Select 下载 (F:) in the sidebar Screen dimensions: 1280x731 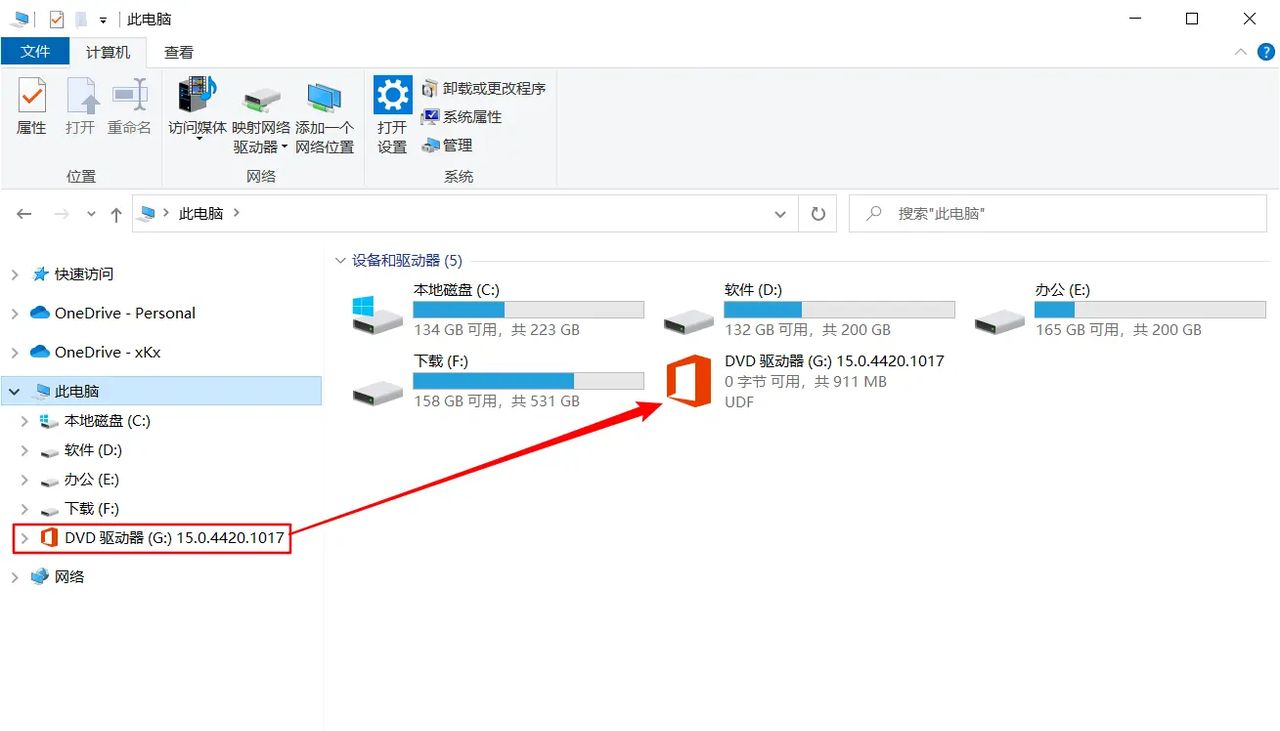(92, 509)
